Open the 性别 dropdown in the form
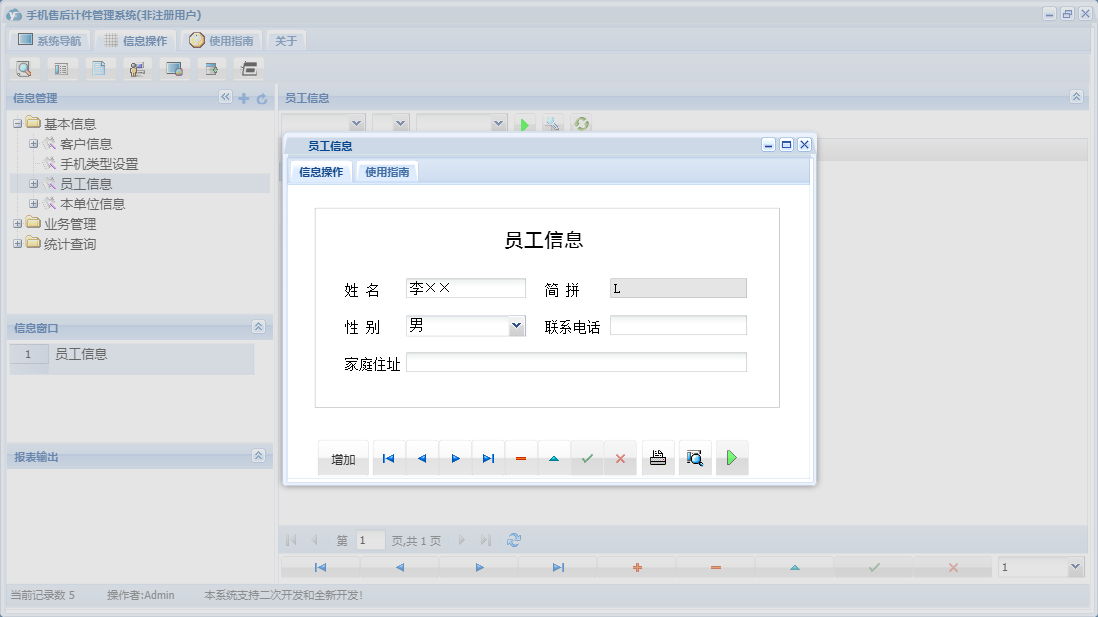 (518, 325)
